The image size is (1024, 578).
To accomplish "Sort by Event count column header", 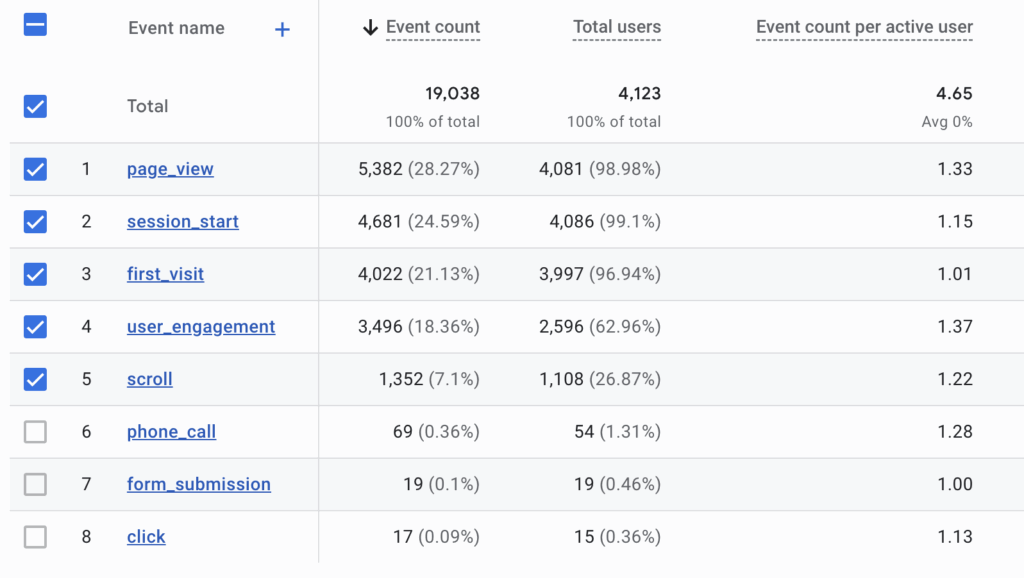I will pos(432,28).
